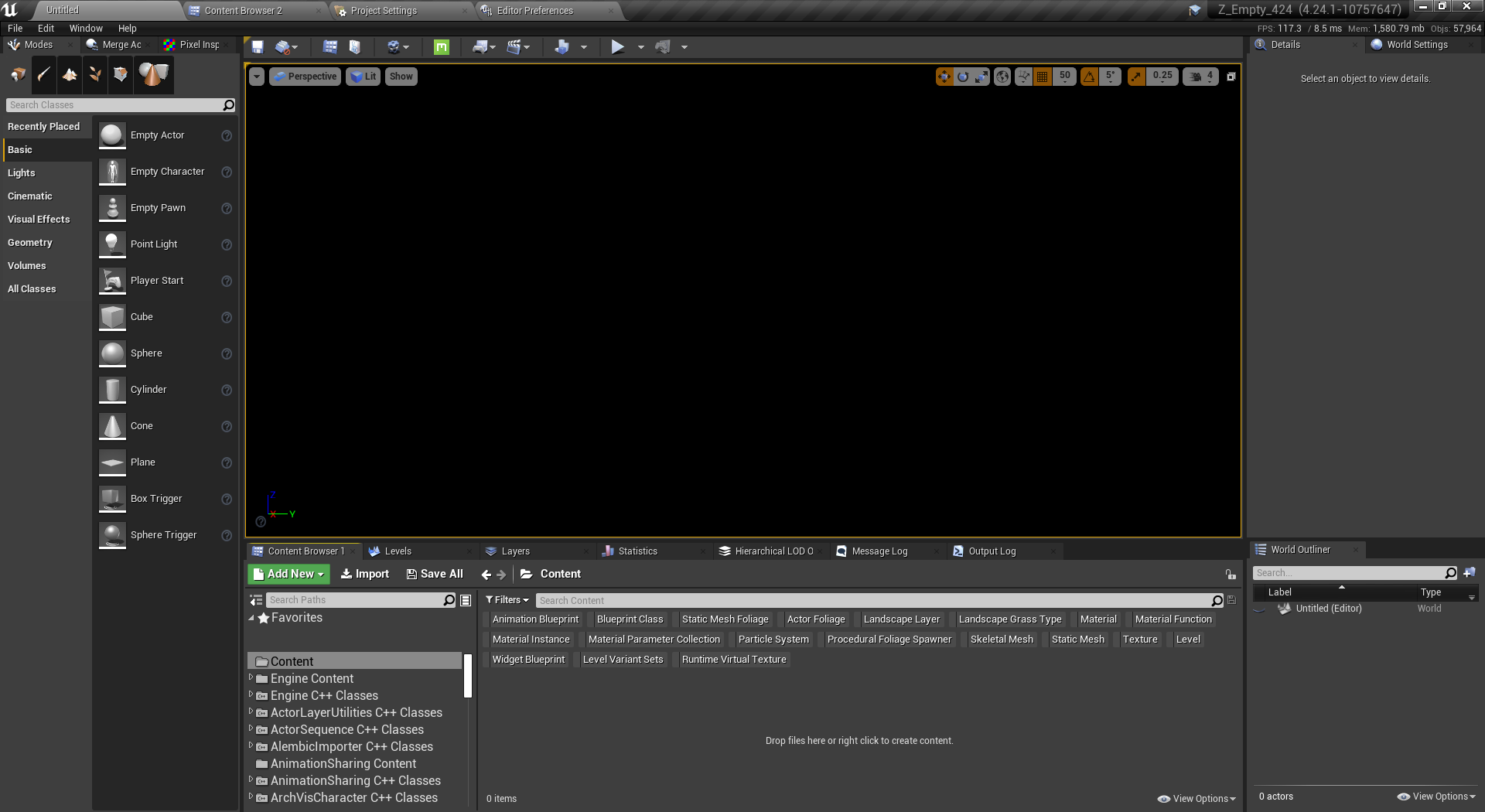Screen dimensions: 1485x812
Task: Open the Lit view mode dropdown
Action: (363, 77)
